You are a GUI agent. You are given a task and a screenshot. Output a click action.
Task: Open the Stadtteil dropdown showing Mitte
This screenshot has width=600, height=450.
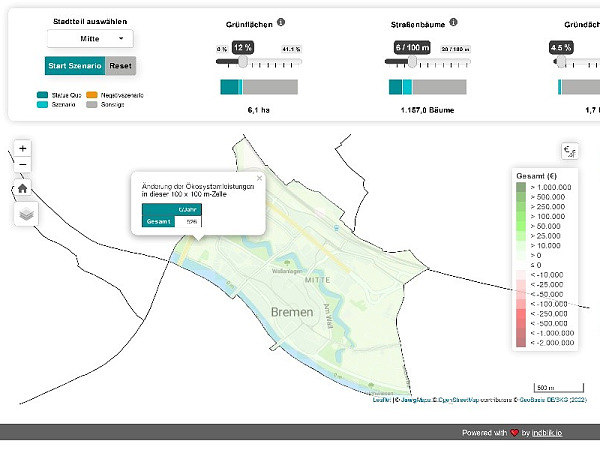[x=90, y=39]
